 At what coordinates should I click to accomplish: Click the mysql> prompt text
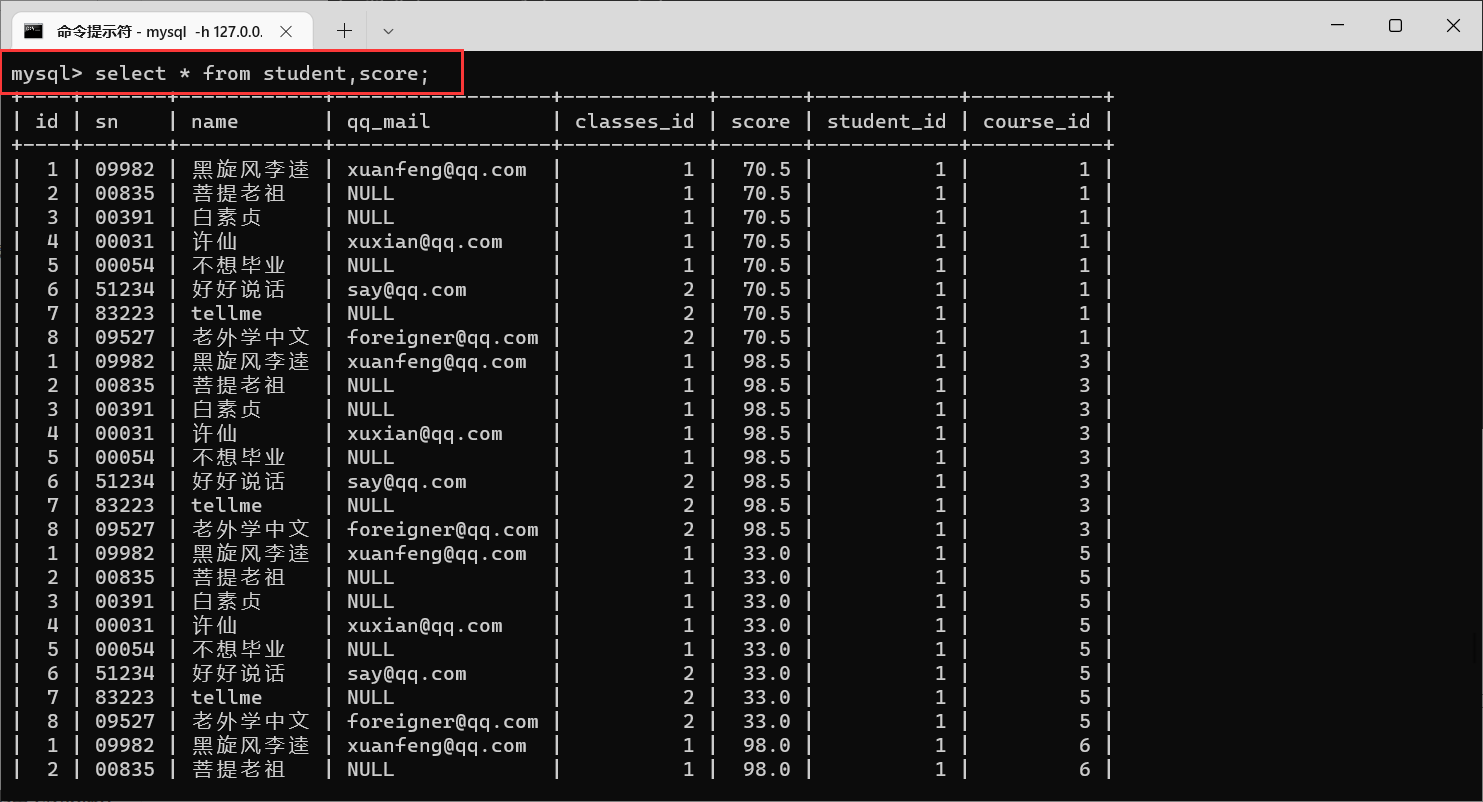click(47, 74)
